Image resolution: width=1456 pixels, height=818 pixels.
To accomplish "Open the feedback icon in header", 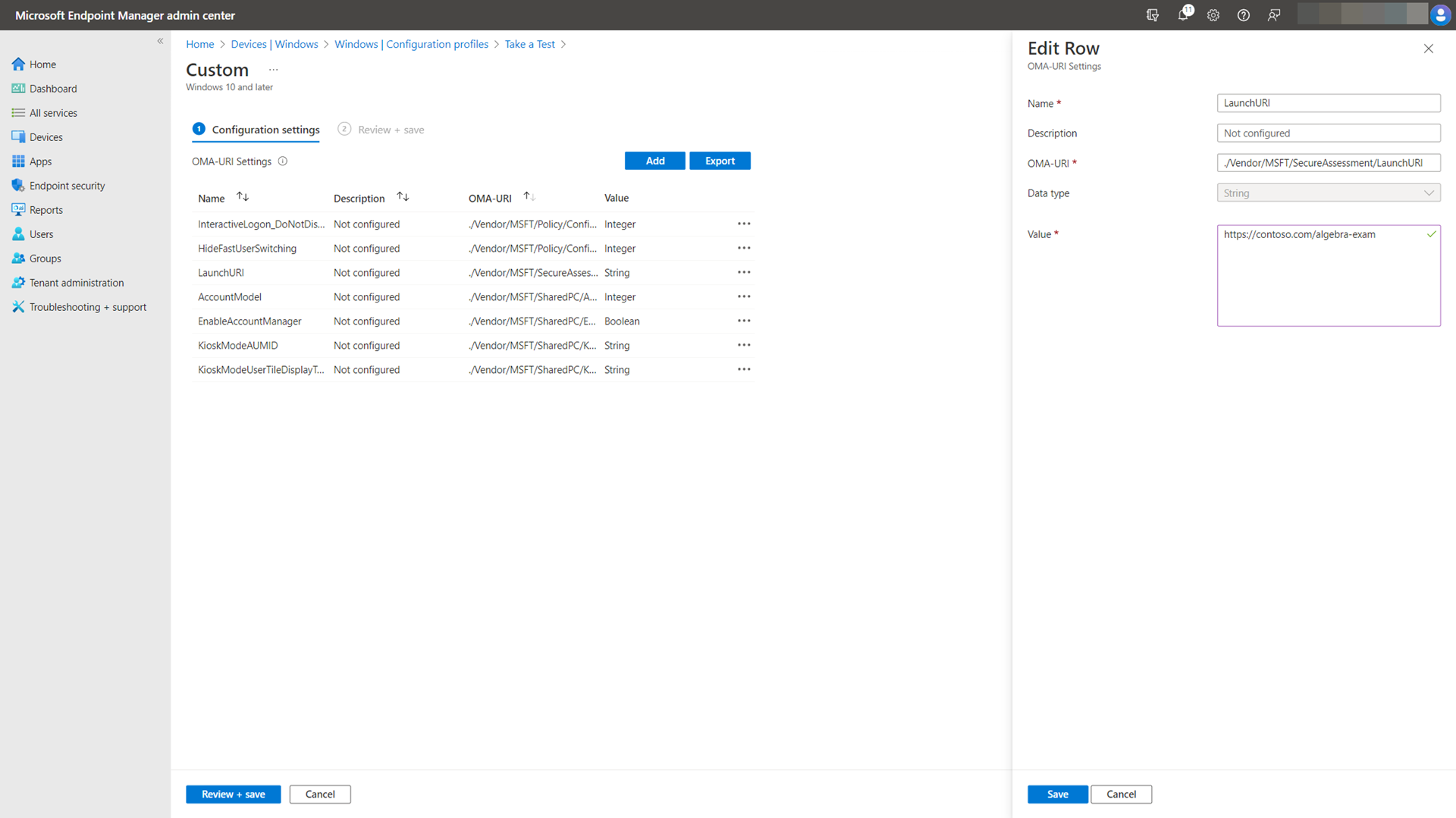I will point(1274,15).
